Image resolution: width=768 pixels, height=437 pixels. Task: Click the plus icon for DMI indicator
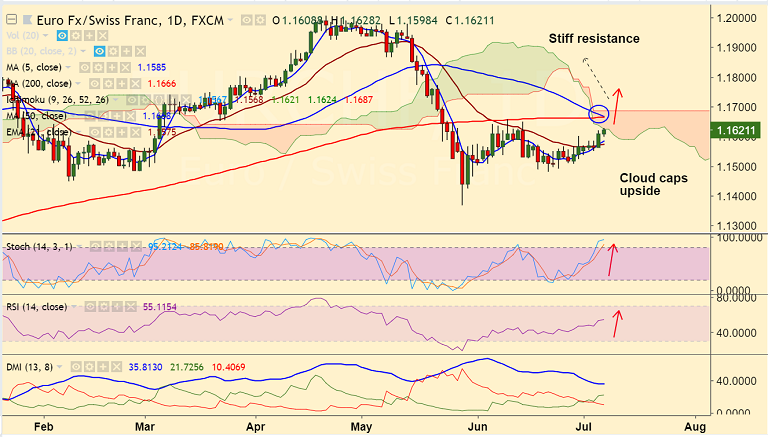click(x=103, y=367)
